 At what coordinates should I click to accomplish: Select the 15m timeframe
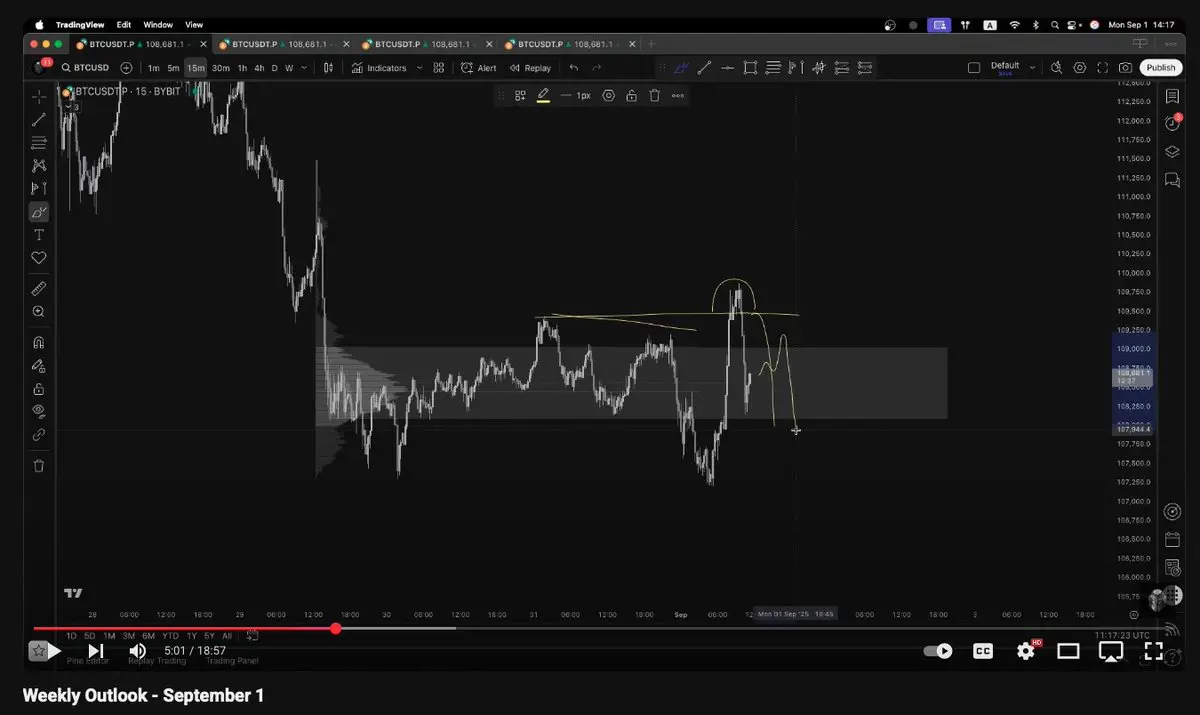point(195,68)
